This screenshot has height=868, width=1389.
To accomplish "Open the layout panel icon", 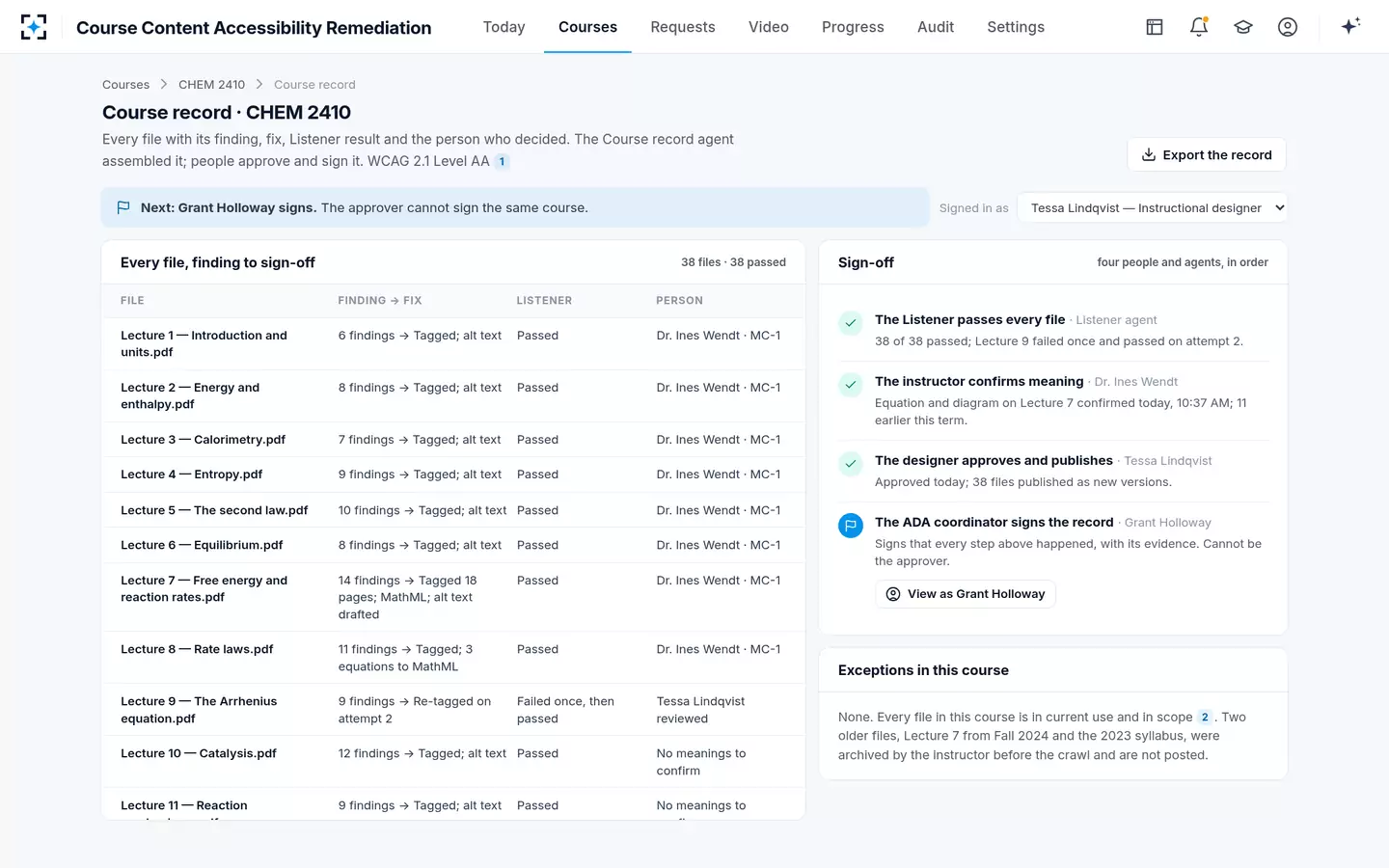I will (1155, 27).
